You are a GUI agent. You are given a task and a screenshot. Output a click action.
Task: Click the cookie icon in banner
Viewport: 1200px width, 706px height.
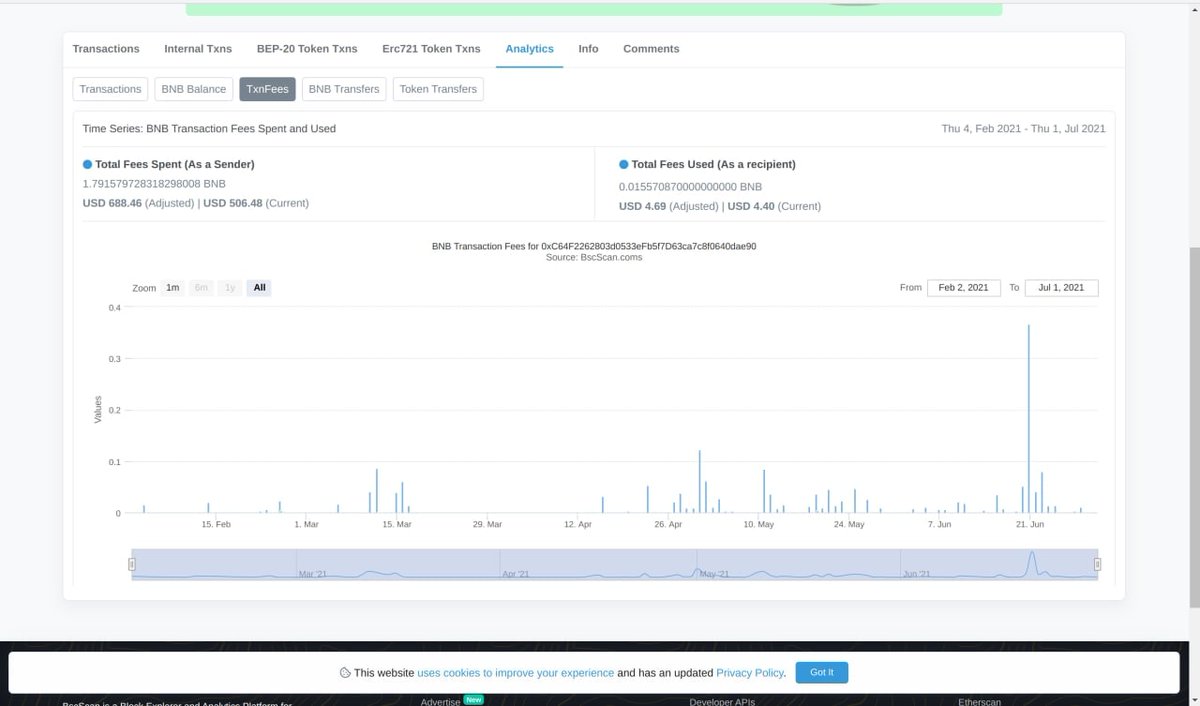pos(344,673)
